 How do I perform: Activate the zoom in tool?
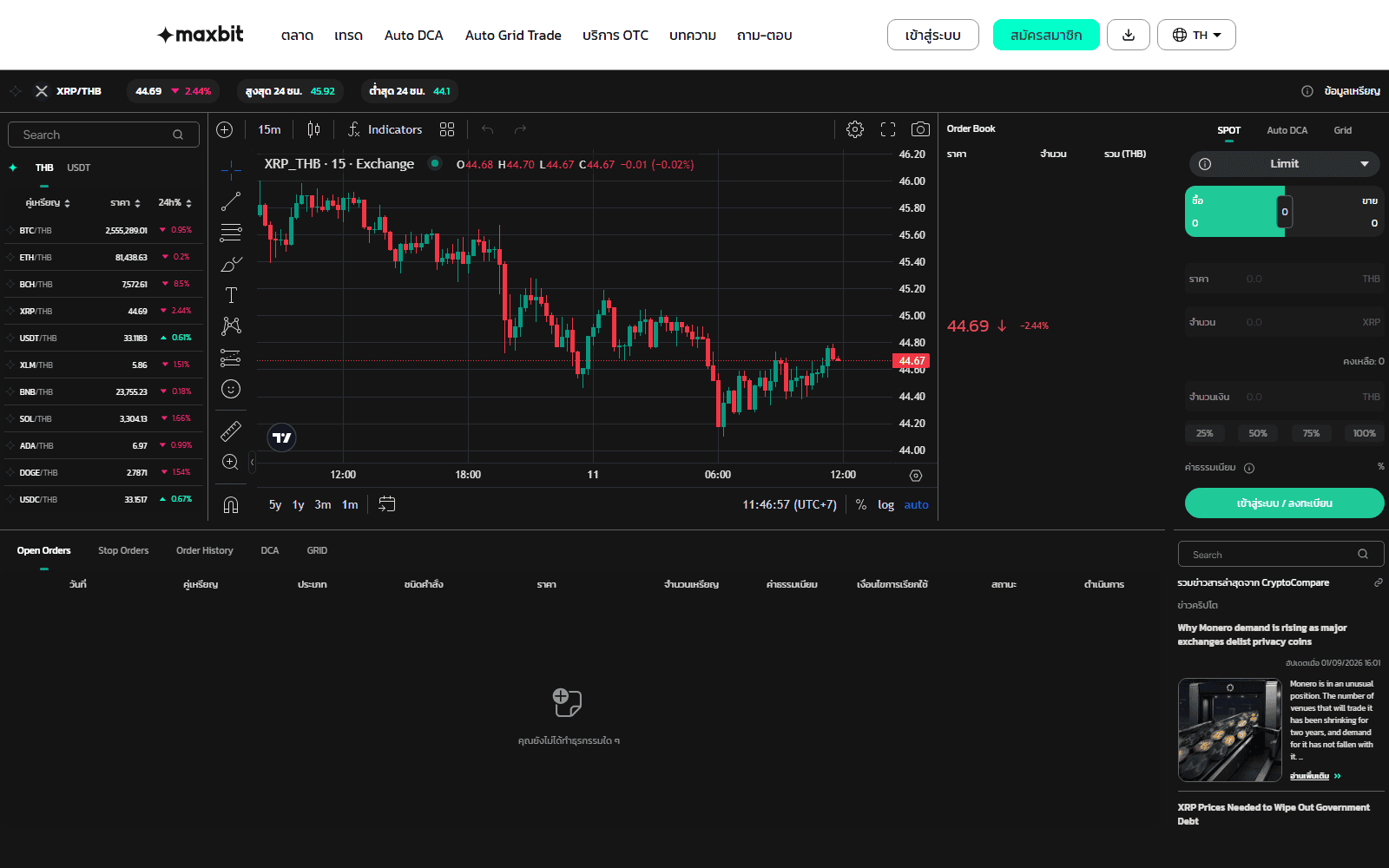point(231,462)
